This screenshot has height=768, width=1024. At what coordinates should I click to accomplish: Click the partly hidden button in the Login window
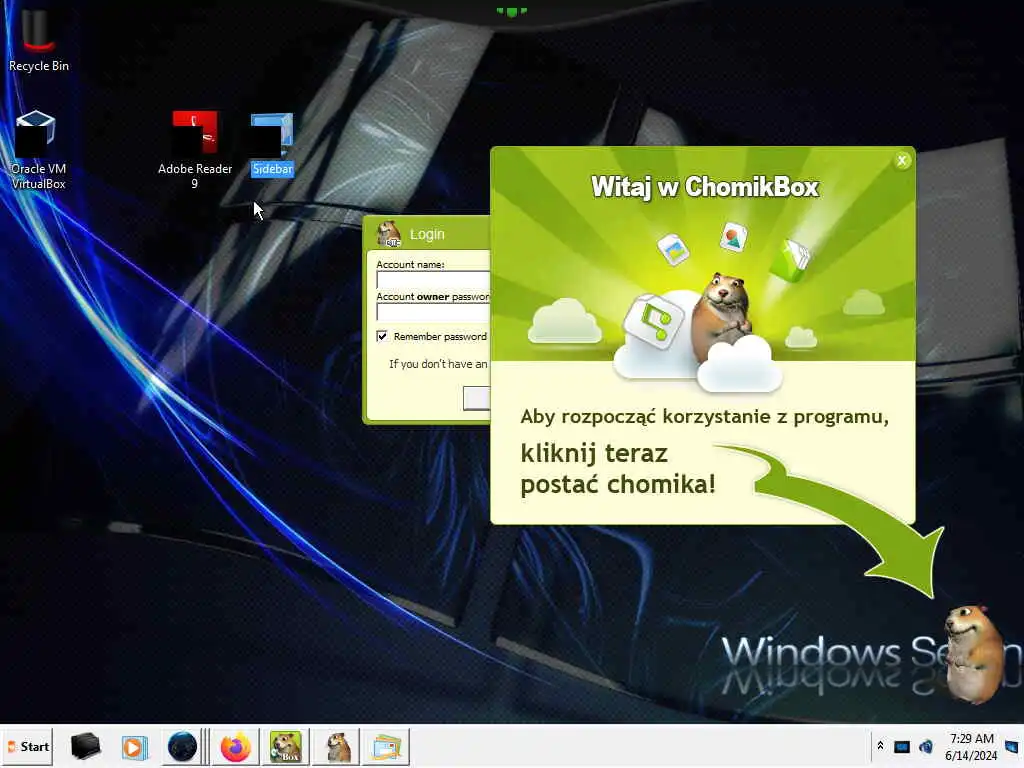point(476,398)
